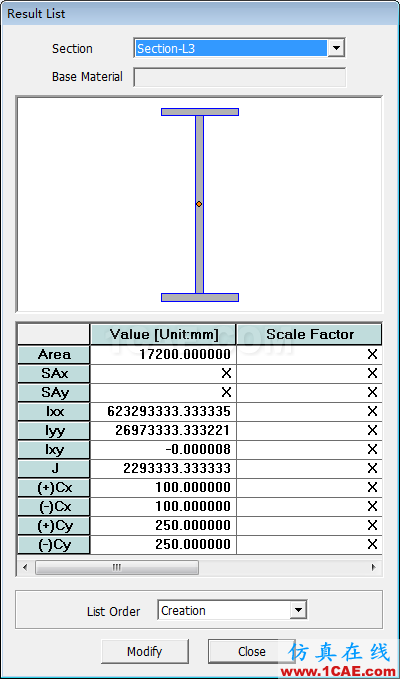Viewport: 400px width, 679px height.
Task: Select the top flange of the I-section
Action: tap(200, 112)
